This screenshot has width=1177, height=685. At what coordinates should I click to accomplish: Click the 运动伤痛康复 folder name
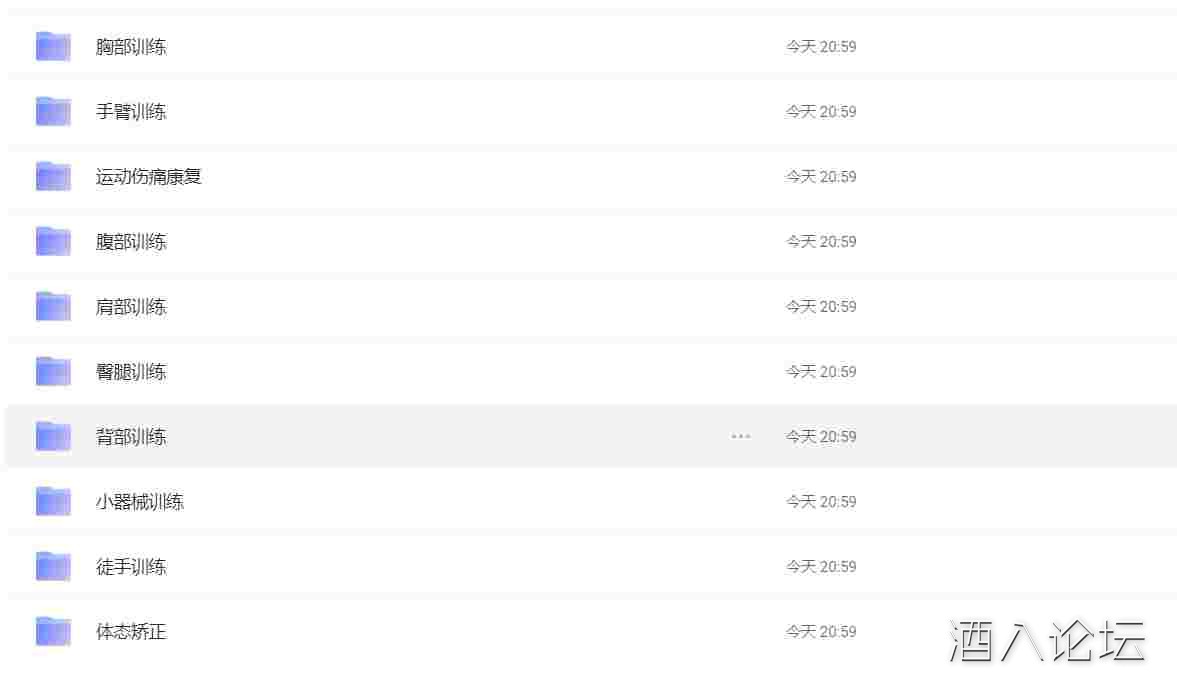[x=149, y=176]
